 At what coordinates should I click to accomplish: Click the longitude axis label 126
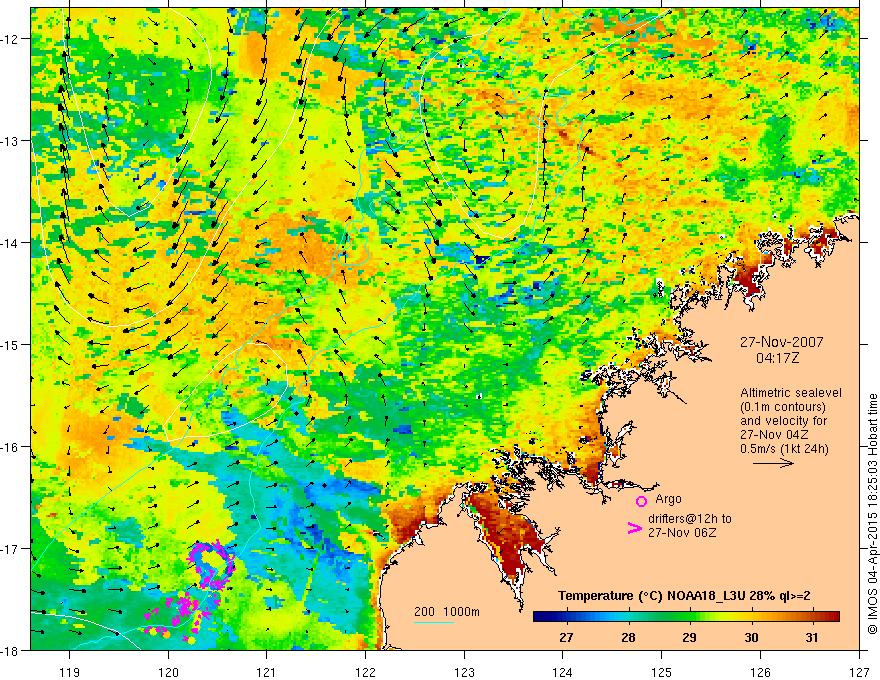pyautogui.click(x=760, y=671)
